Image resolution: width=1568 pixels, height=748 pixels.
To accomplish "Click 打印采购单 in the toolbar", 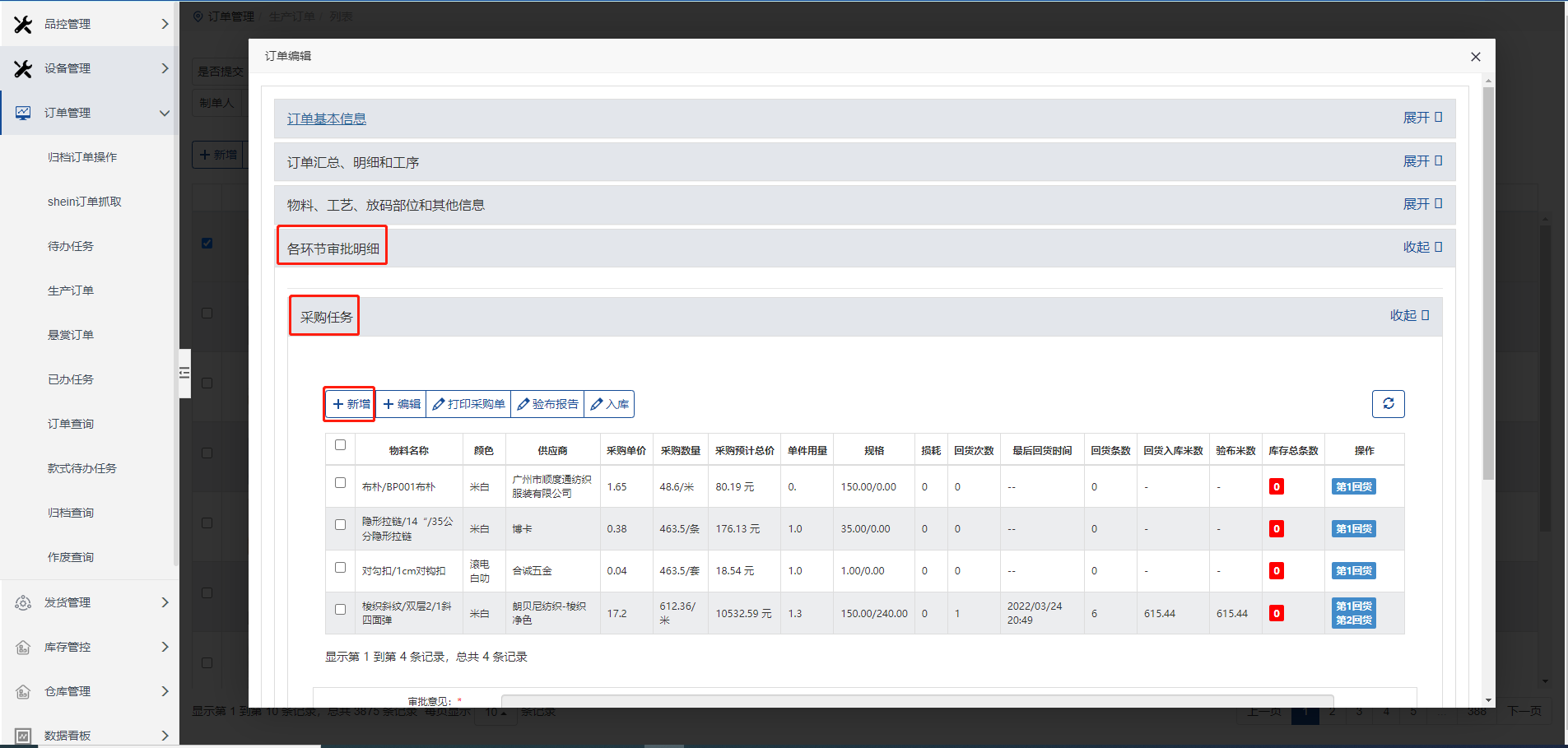I will 468,404.
